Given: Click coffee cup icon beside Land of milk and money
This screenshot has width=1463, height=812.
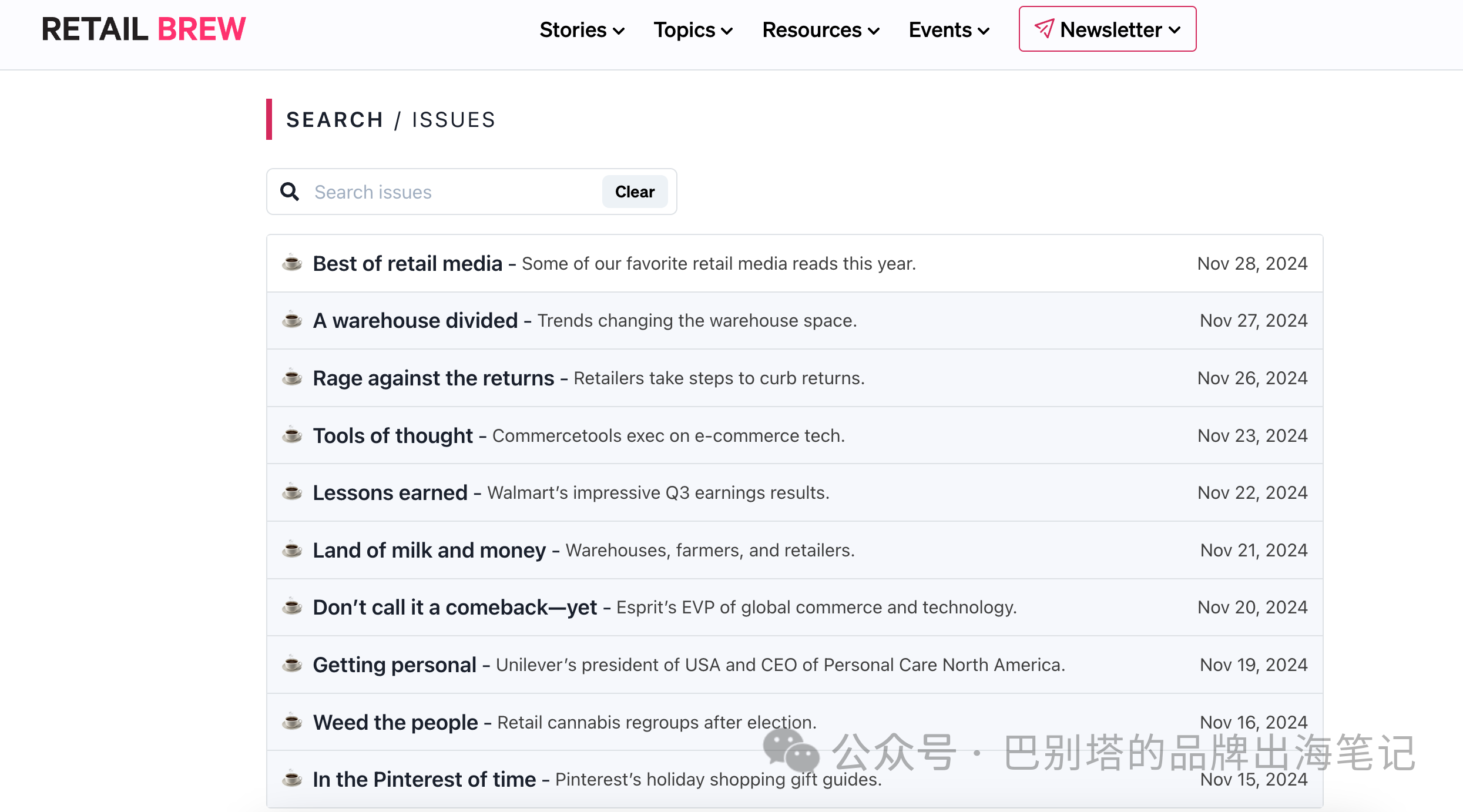Looking at the screenshot, I should click(292, 549).
